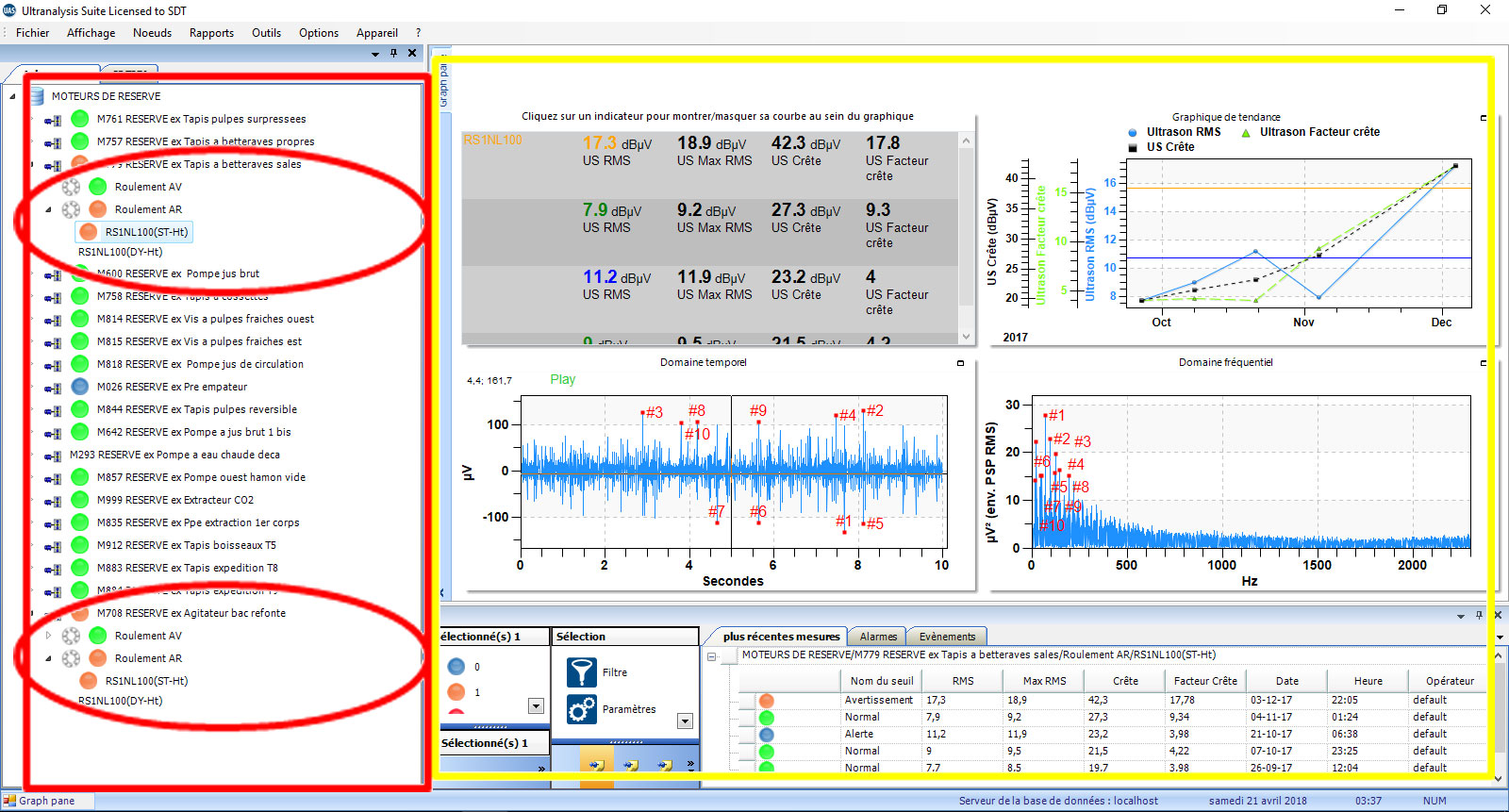Click motor icon beside M835 RESERVE
The height and width of the screenshot is (812, 1509).
[x=54, y=523]
